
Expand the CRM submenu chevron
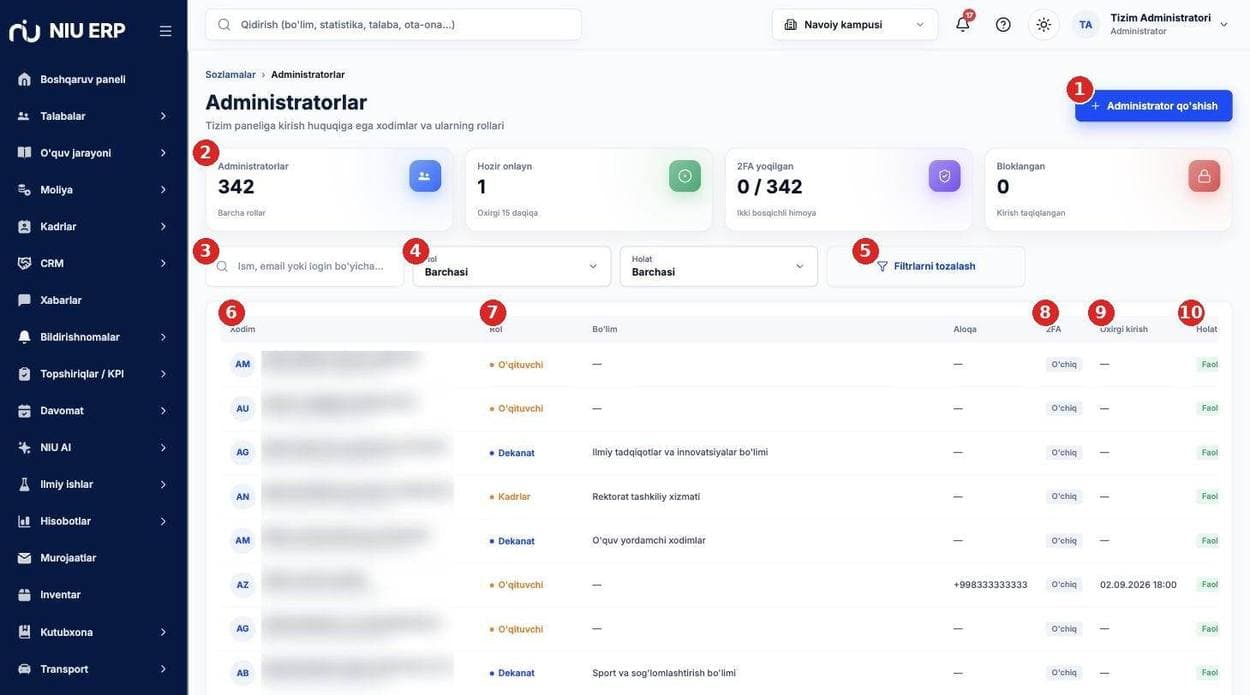click(163, 263)
